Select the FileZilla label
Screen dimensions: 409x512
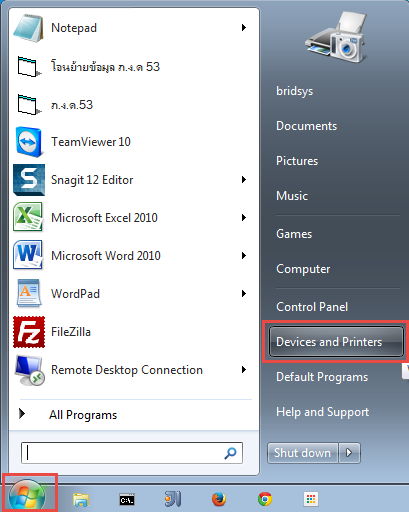(x=71, y=332)
